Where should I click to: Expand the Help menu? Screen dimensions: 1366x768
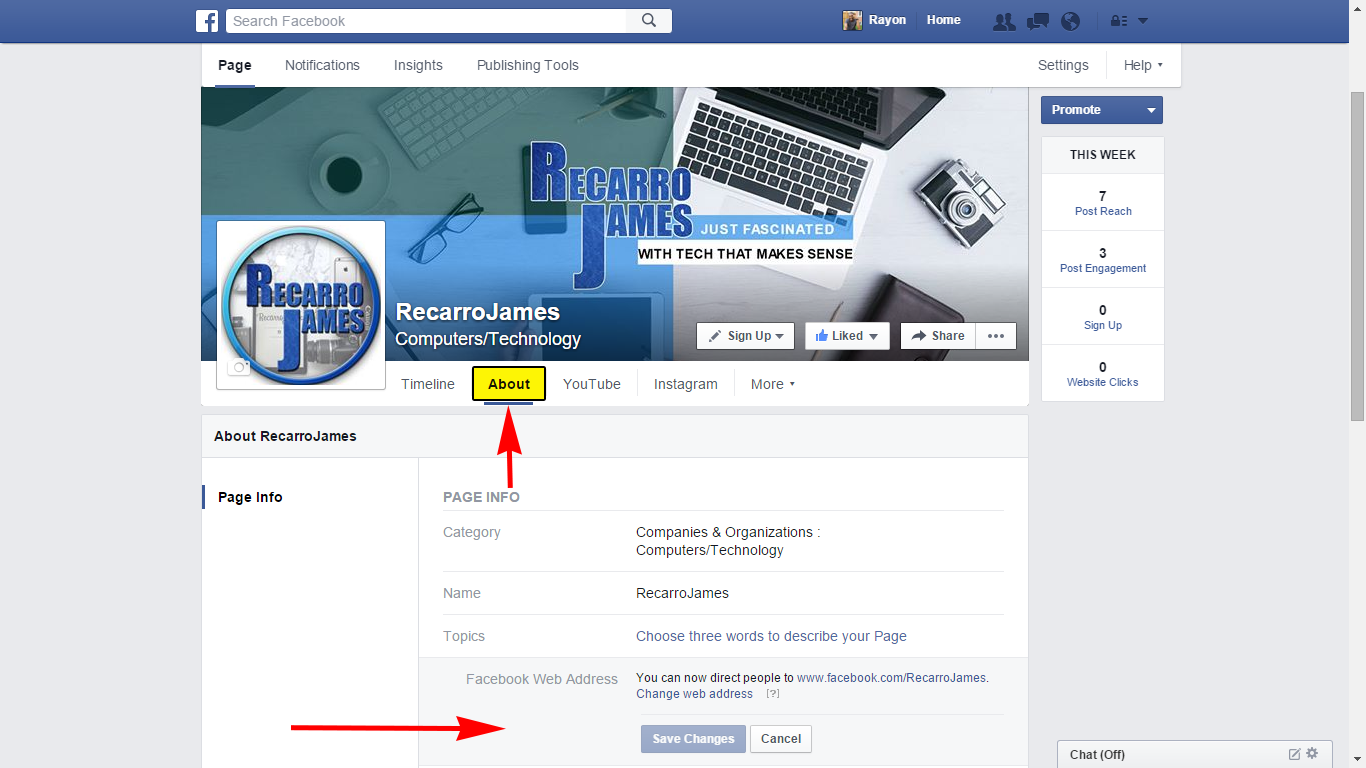click(1143, 65)
